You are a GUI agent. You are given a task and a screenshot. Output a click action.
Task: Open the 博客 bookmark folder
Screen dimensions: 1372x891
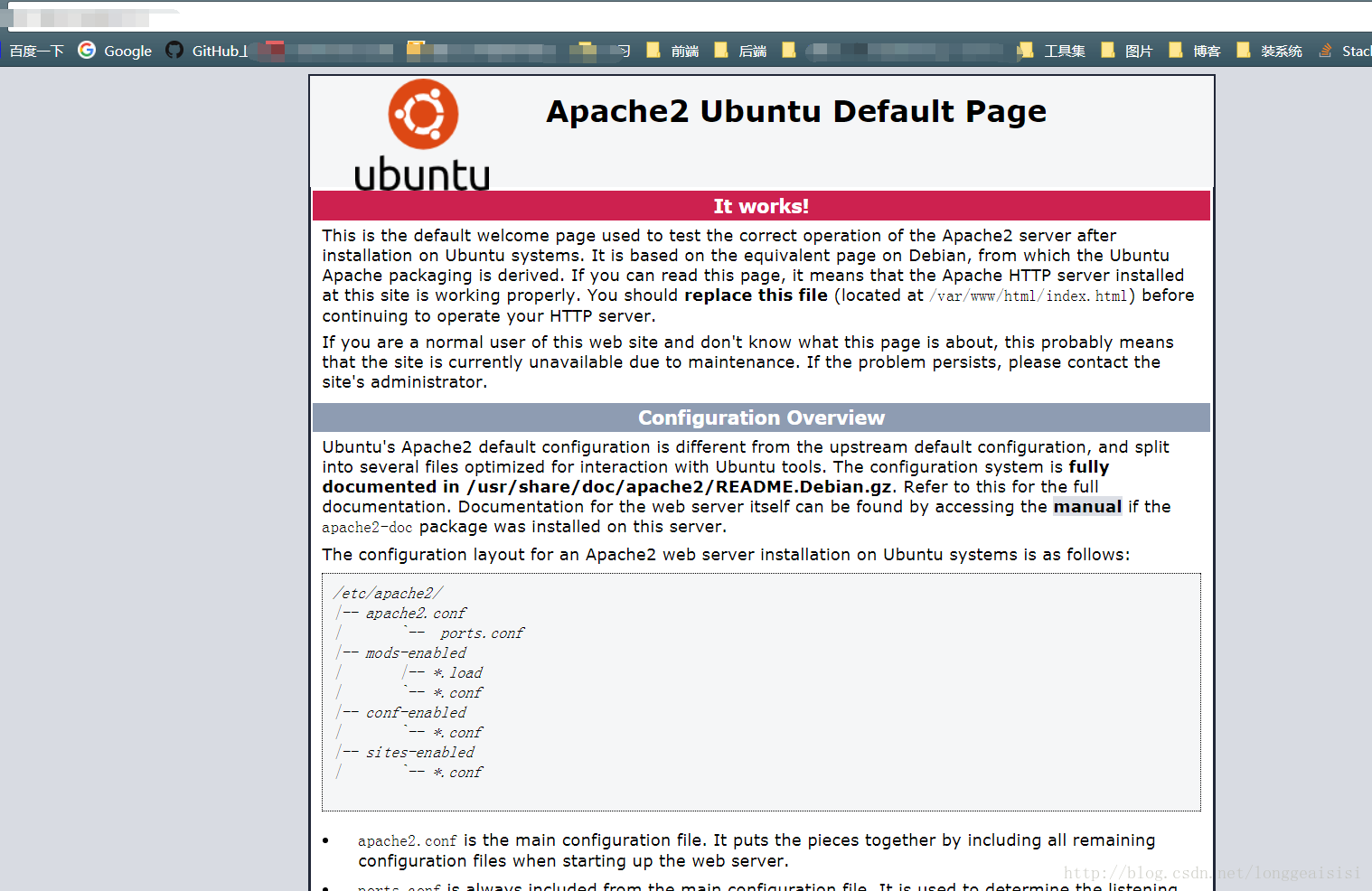point(1207,52)
